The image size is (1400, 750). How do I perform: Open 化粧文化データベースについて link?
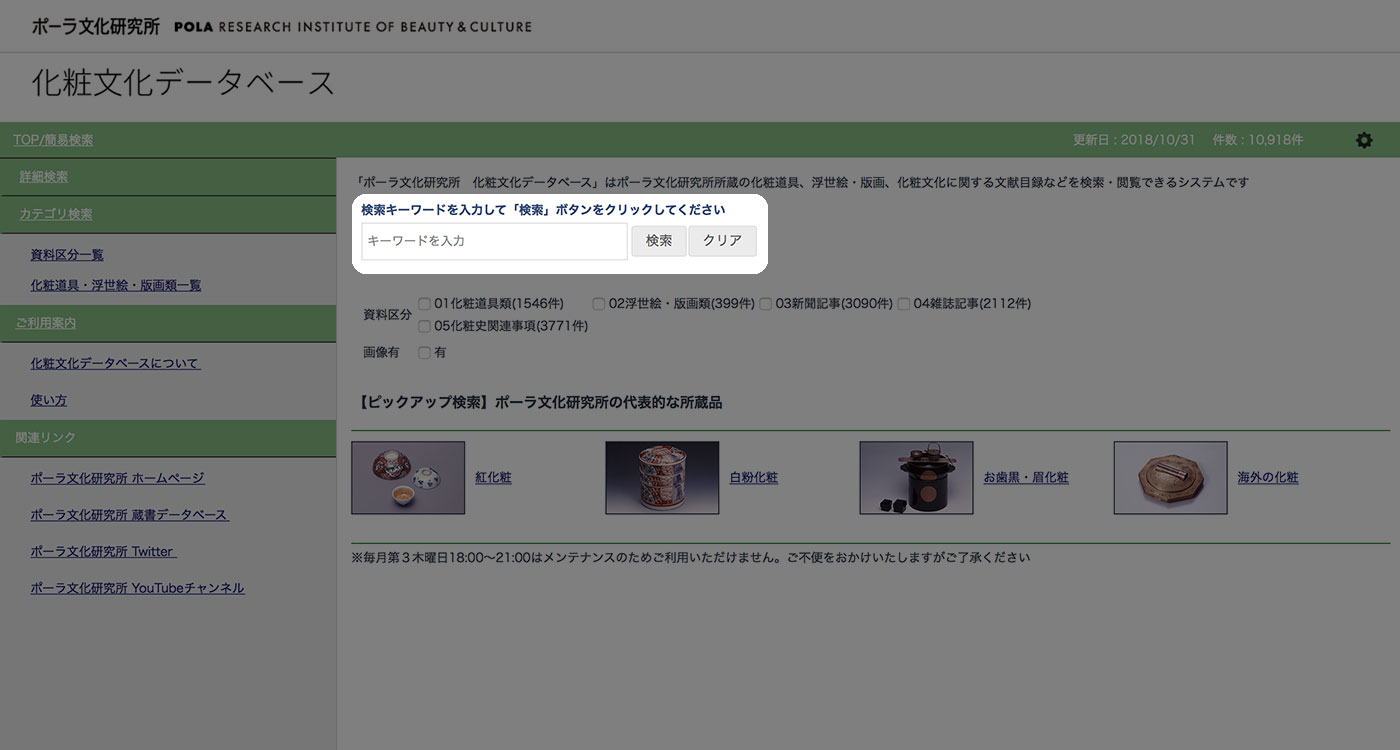pyautogui.click(x=116, y=363)
